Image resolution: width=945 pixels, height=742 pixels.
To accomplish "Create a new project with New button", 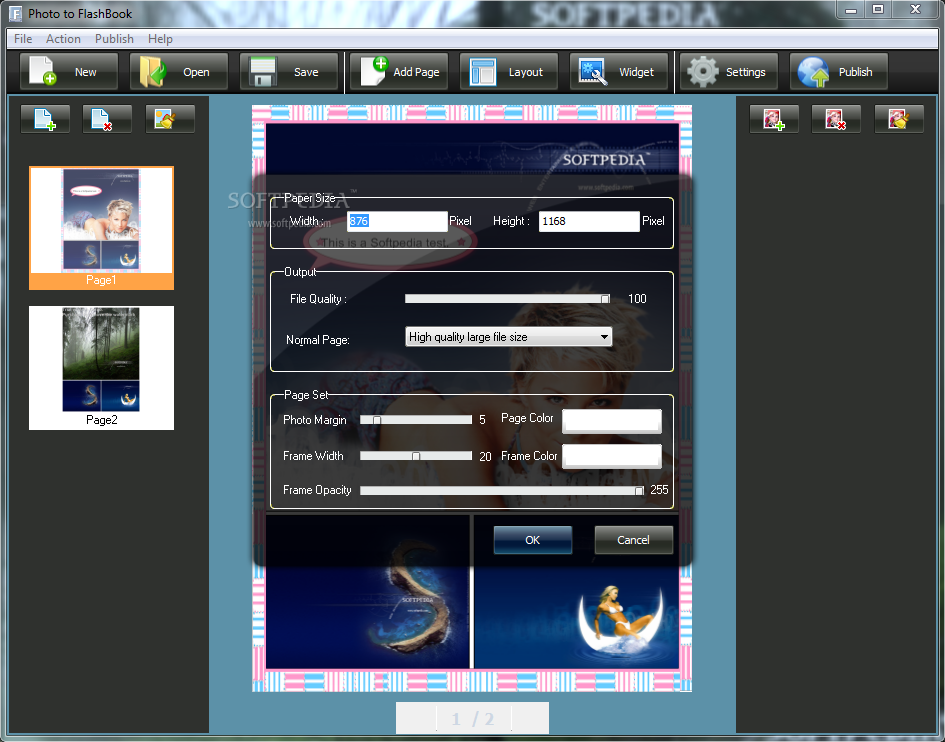I will (x=69, y=72).
